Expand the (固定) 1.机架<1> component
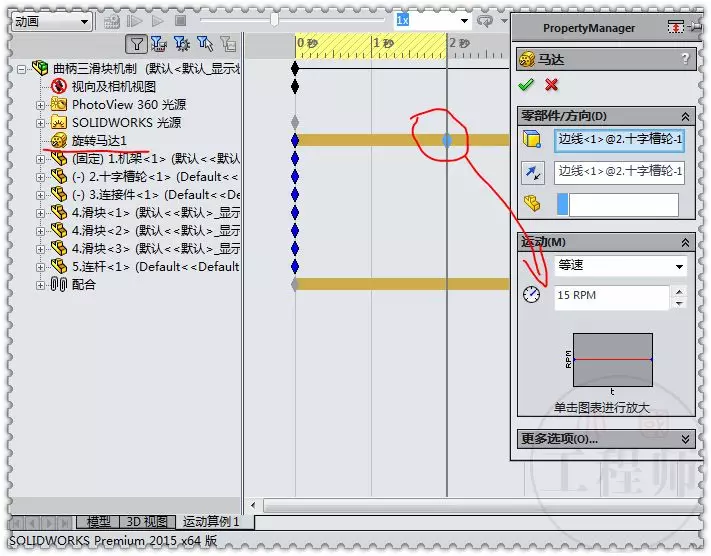The height and width of the screenshot is (556, 711). click(x=40, y=160)
